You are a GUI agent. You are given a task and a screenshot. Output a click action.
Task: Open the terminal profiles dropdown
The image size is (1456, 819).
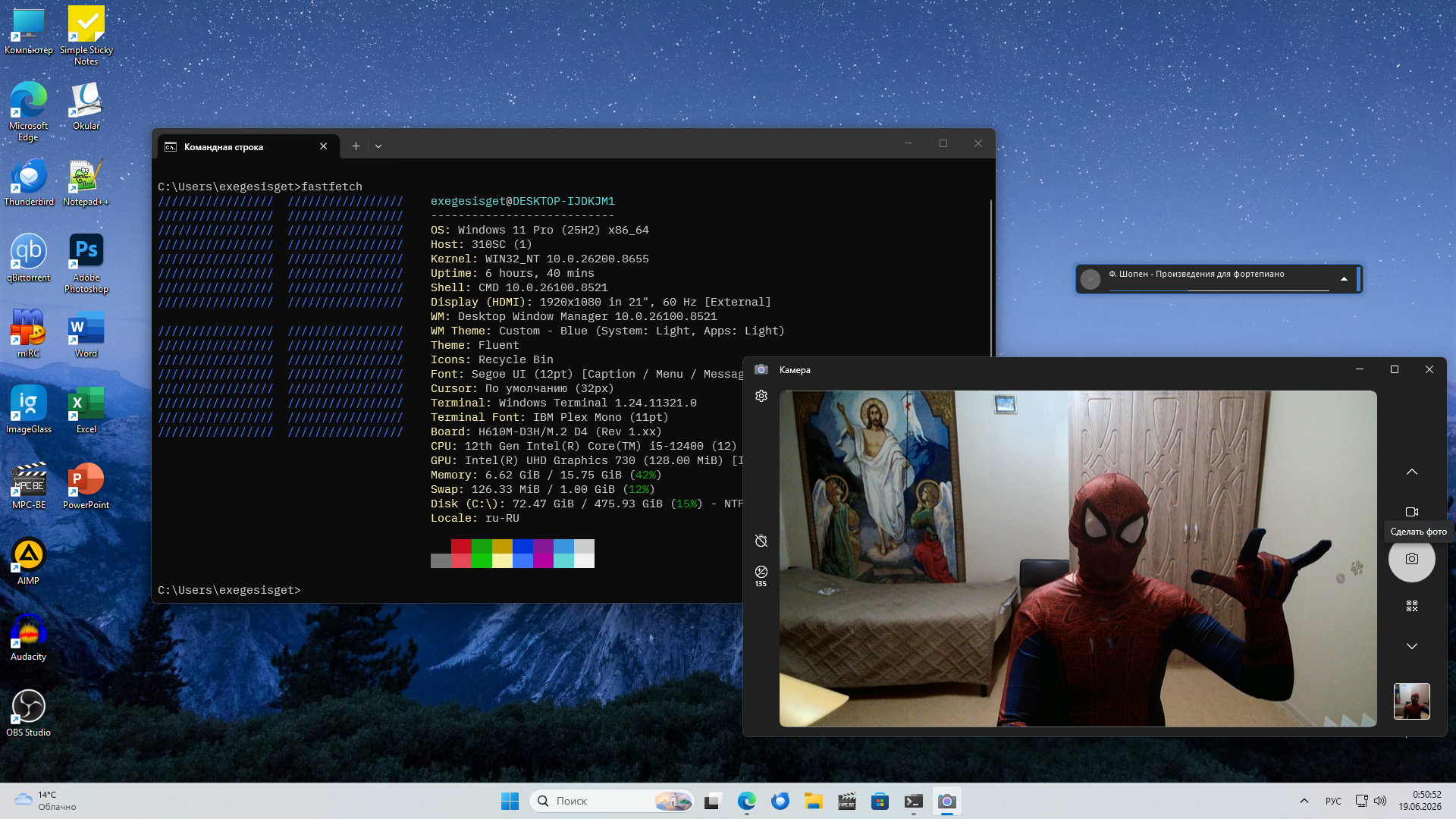tap(378, 146)
